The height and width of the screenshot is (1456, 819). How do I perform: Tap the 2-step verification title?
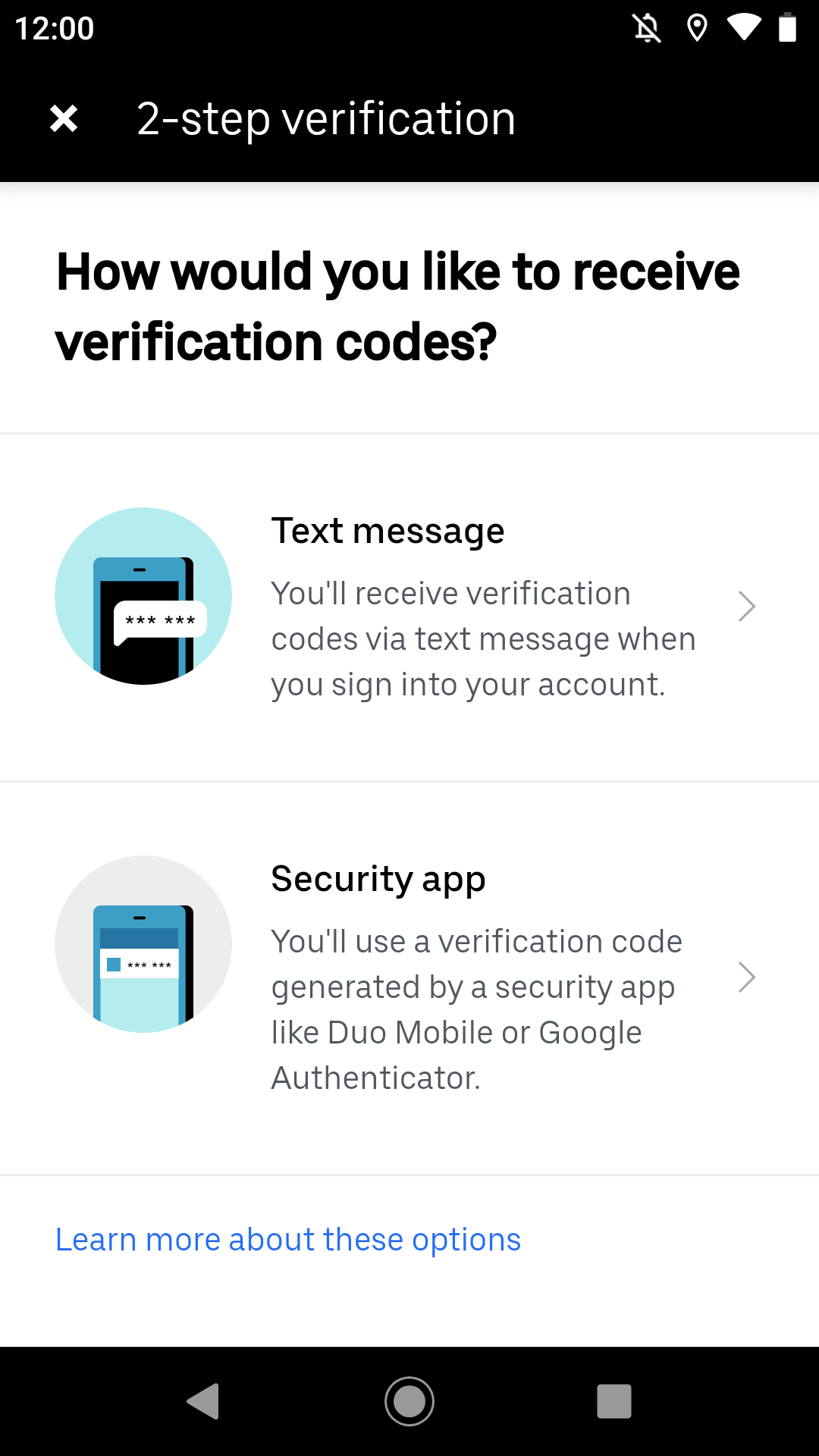point(326,119)
